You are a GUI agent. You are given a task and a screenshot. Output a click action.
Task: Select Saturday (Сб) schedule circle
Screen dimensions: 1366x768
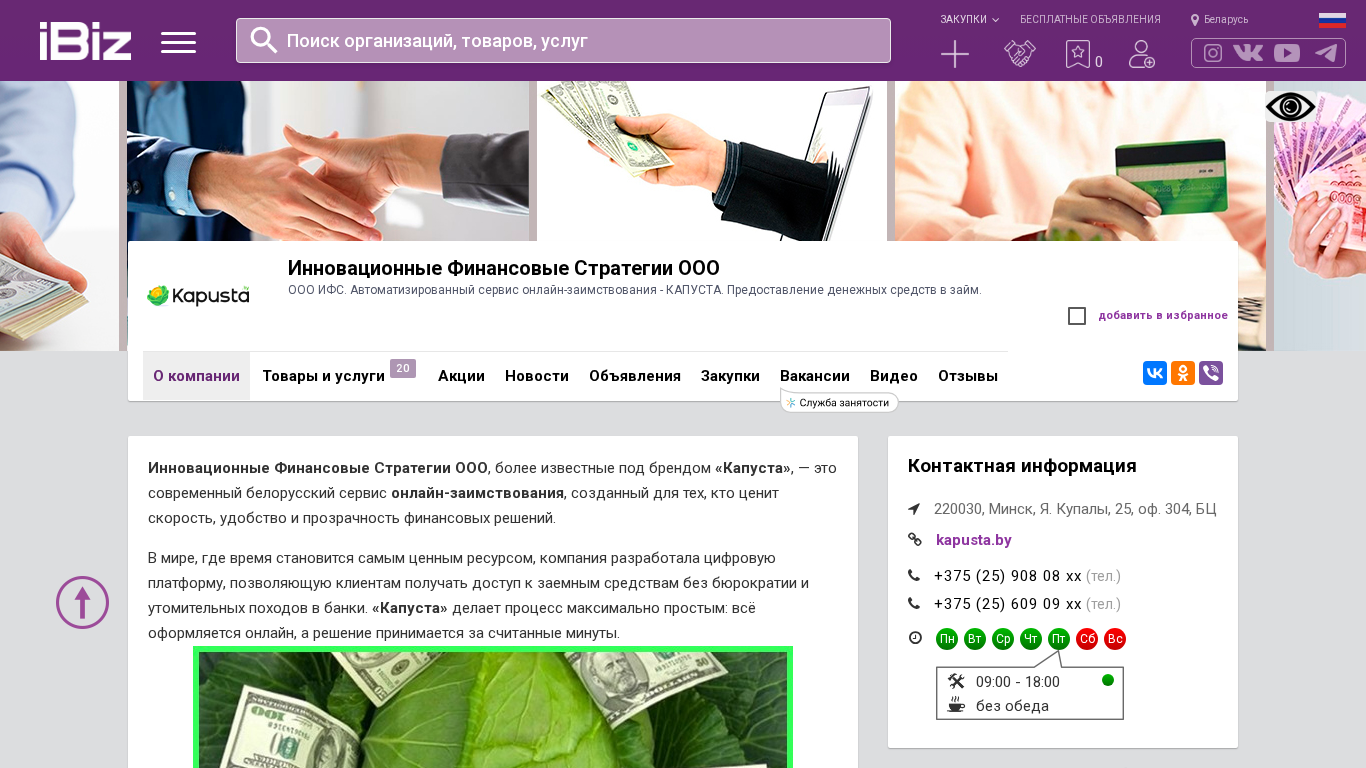click(1087, 639)
